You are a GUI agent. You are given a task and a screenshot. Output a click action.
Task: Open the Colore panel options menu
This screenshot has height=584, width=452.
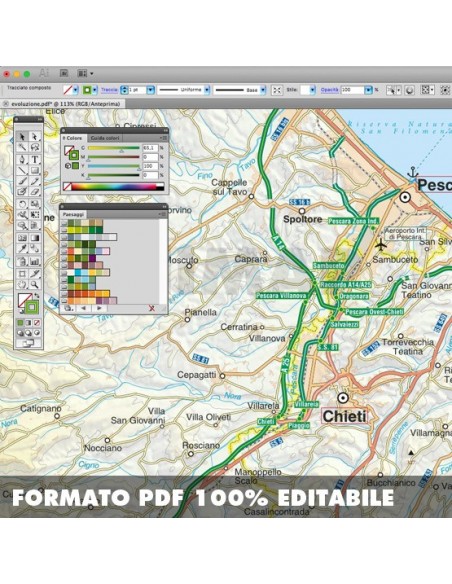click(163, 138)
